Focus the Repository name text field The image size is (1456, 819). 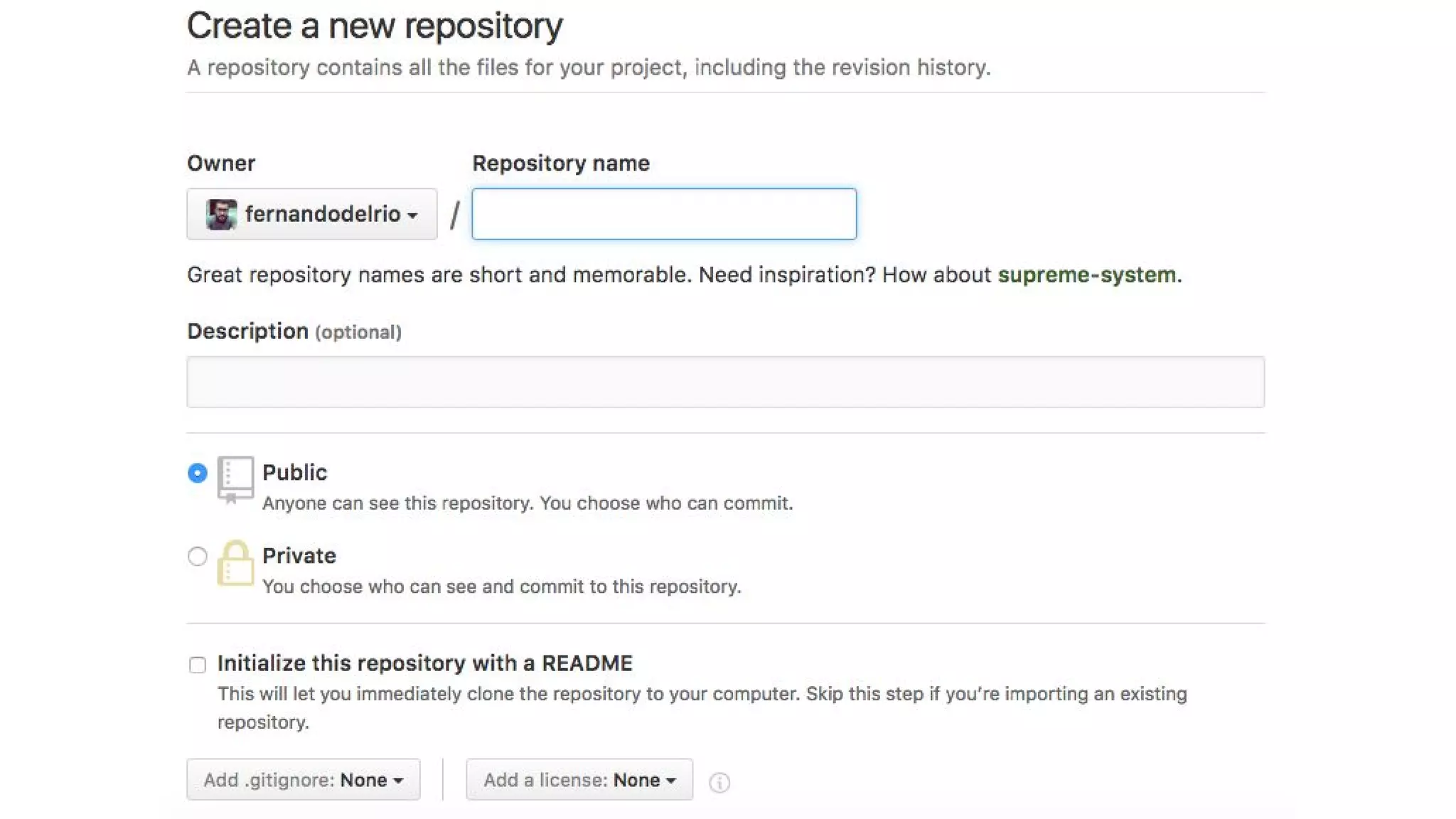(664, 214)
